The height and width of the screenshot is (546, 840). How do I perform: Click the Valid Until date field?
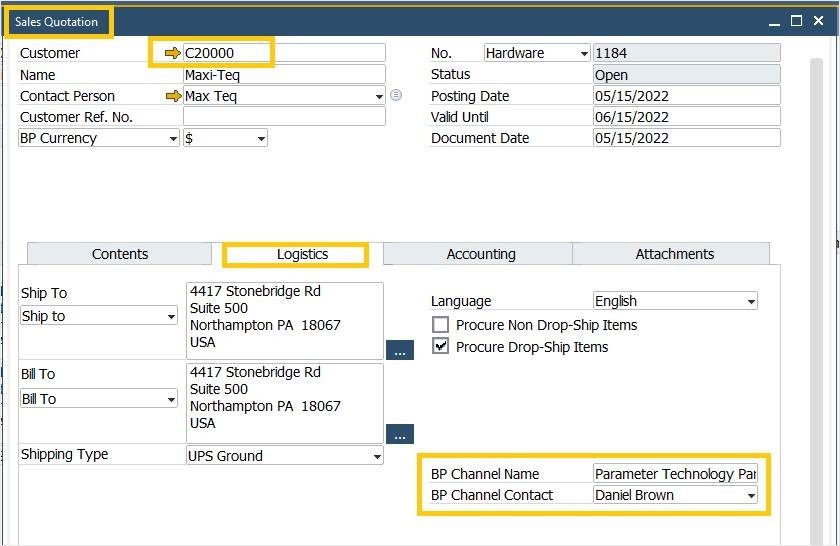(685, 117)
